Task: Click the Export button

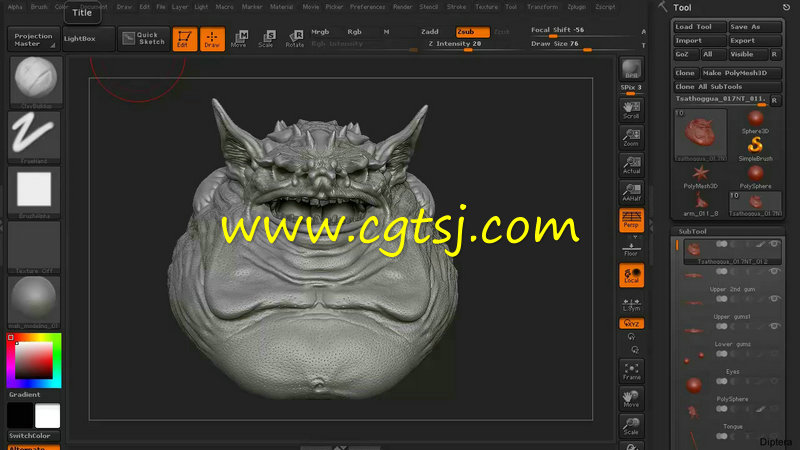Action: pos(755,40)
